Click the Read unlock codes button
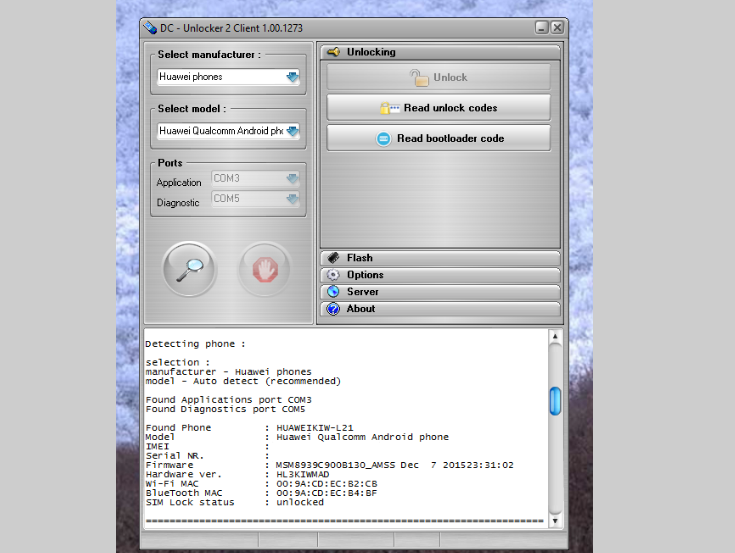This screenshot has width=735, height=553. 439,108
